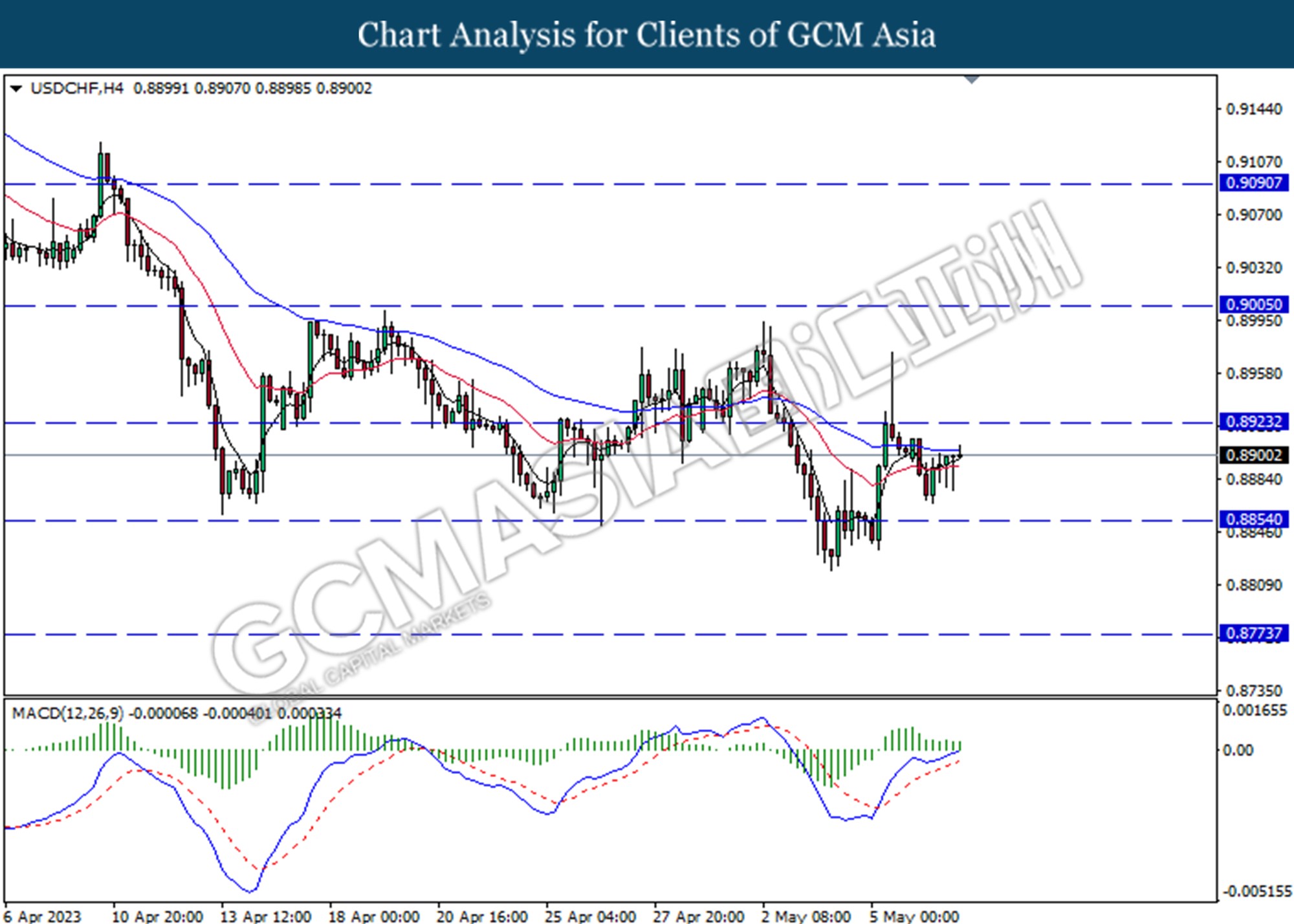Click the 27 Apr 20:00 time label

click(x=699, y=916)
